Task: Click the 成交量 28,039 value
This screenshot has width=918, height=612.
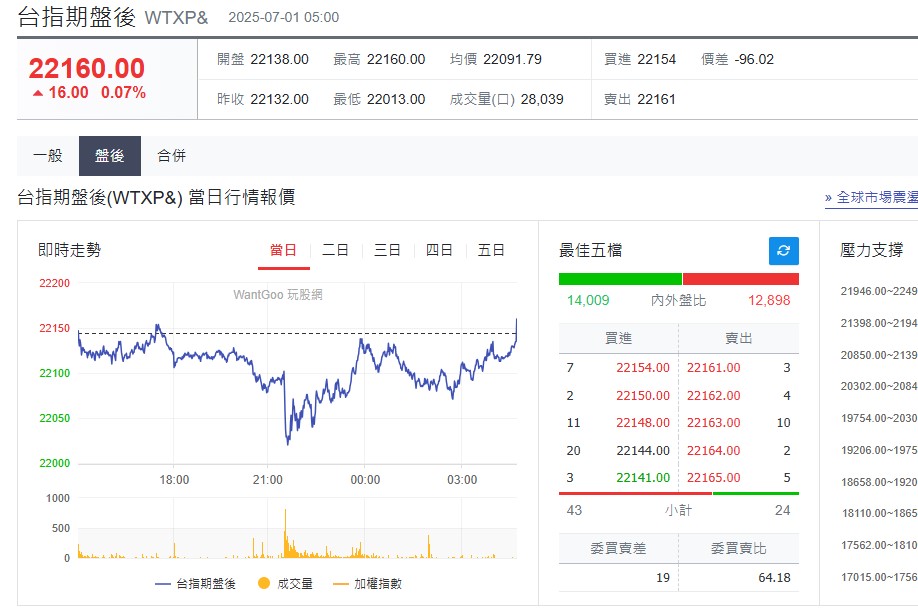Action: 542,100
